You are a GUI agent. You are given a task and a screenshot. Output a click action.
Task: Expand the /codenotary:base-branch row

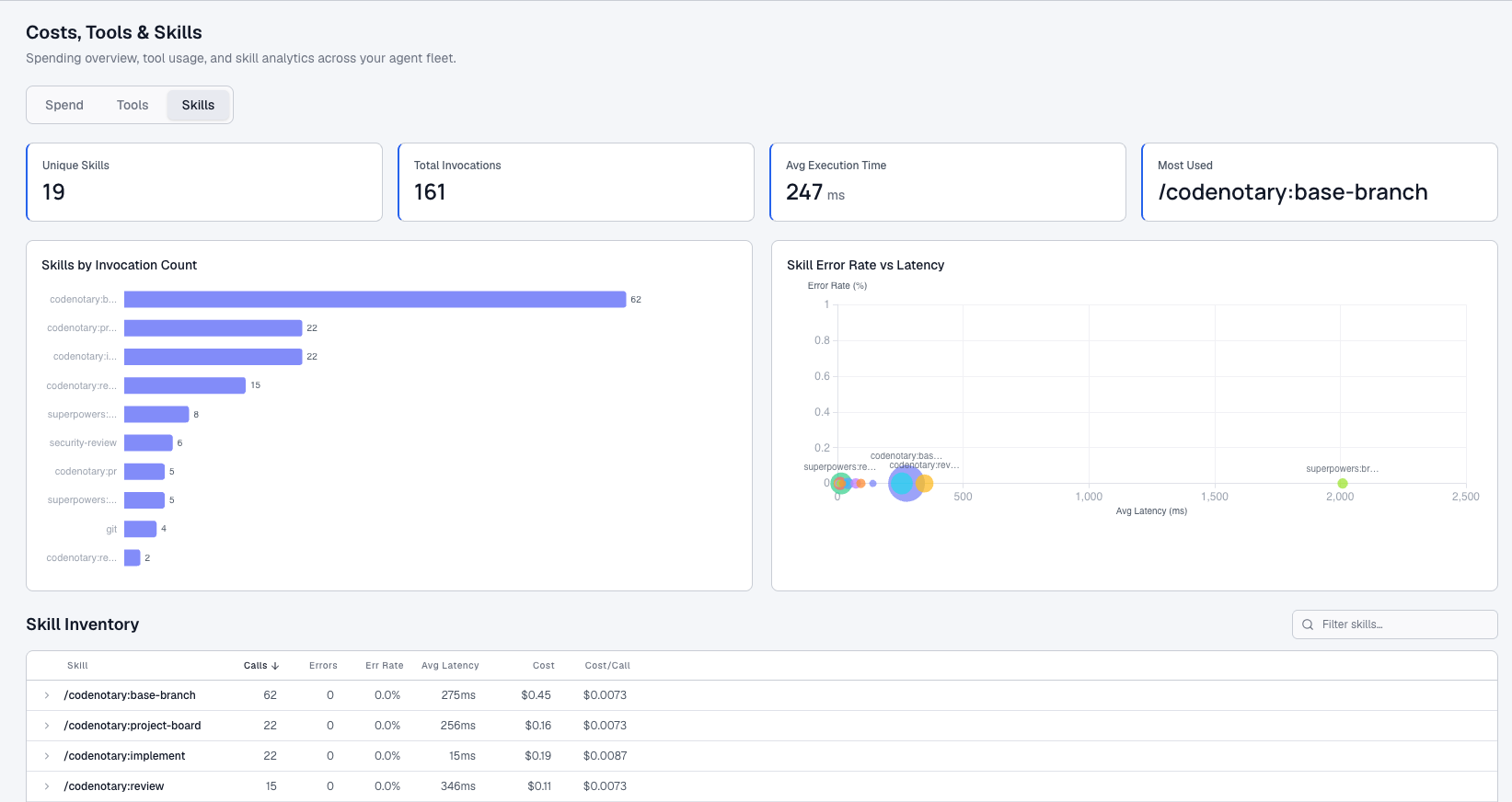(x=47, y=695)
